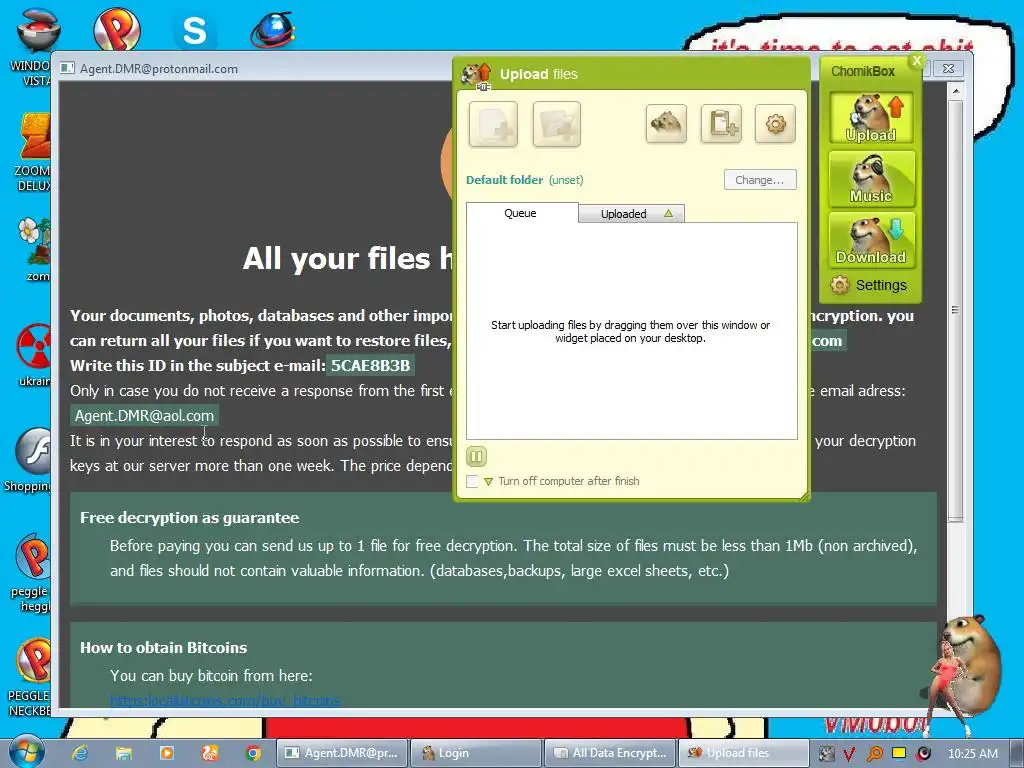This screenshot has width=1024, height=768.
Task: Switch to the Uploaded tab
Action: (632, 214)
